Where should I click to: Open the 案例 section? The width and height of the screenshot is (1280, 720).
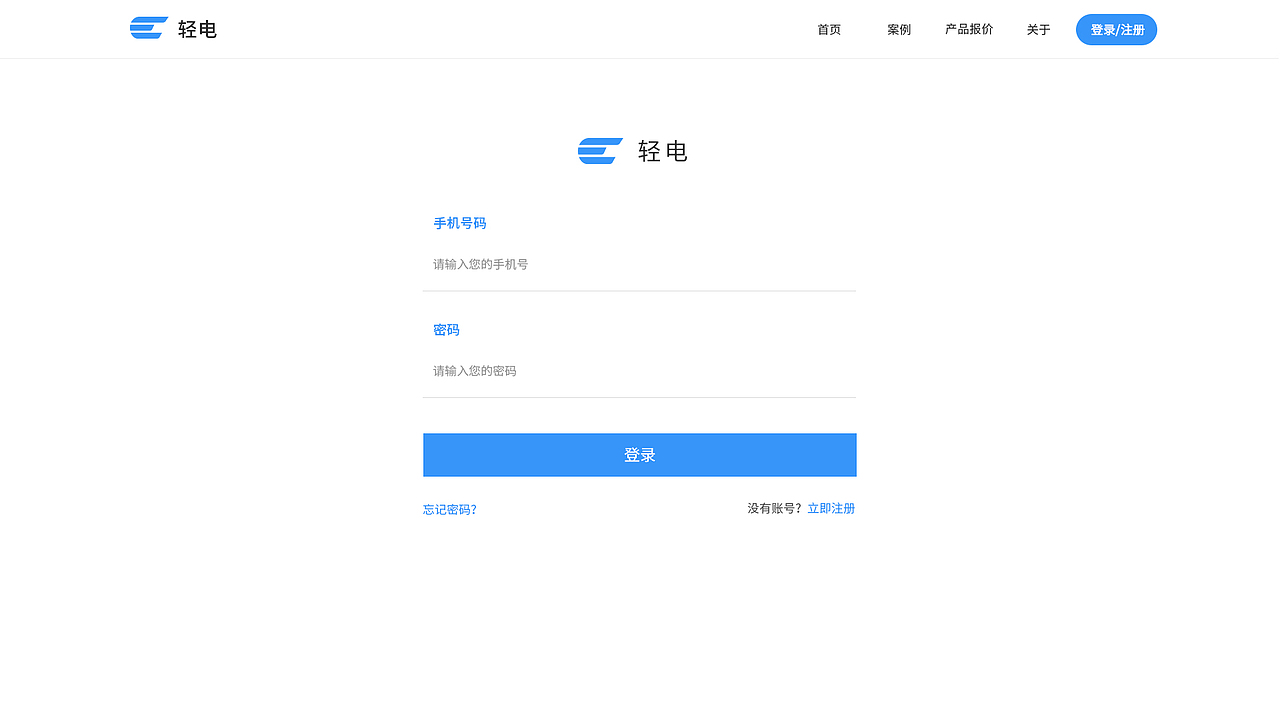click(898, 30)
